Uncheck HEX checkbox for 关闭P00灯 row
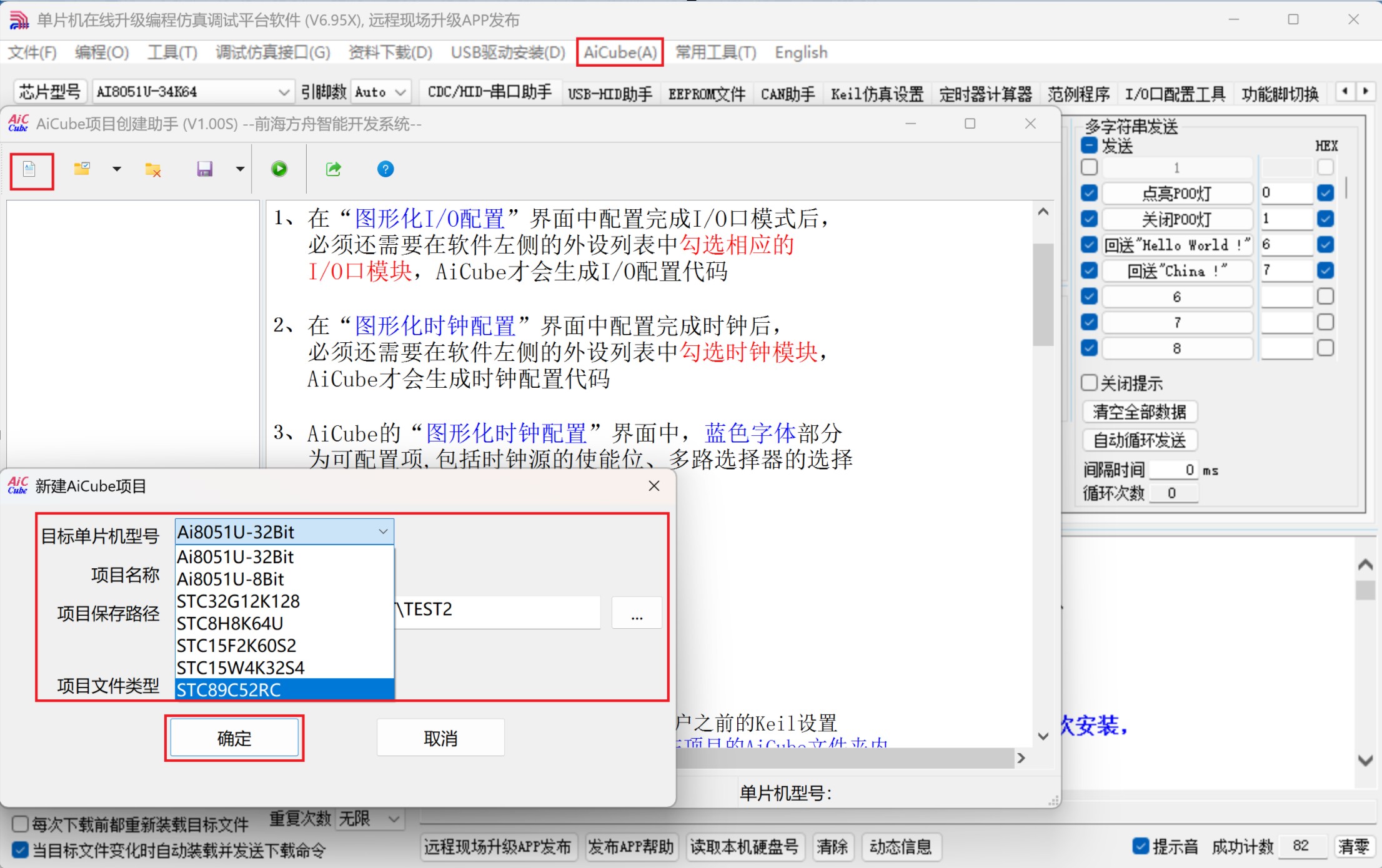 pyautogui.click(x=1325, y=219)
